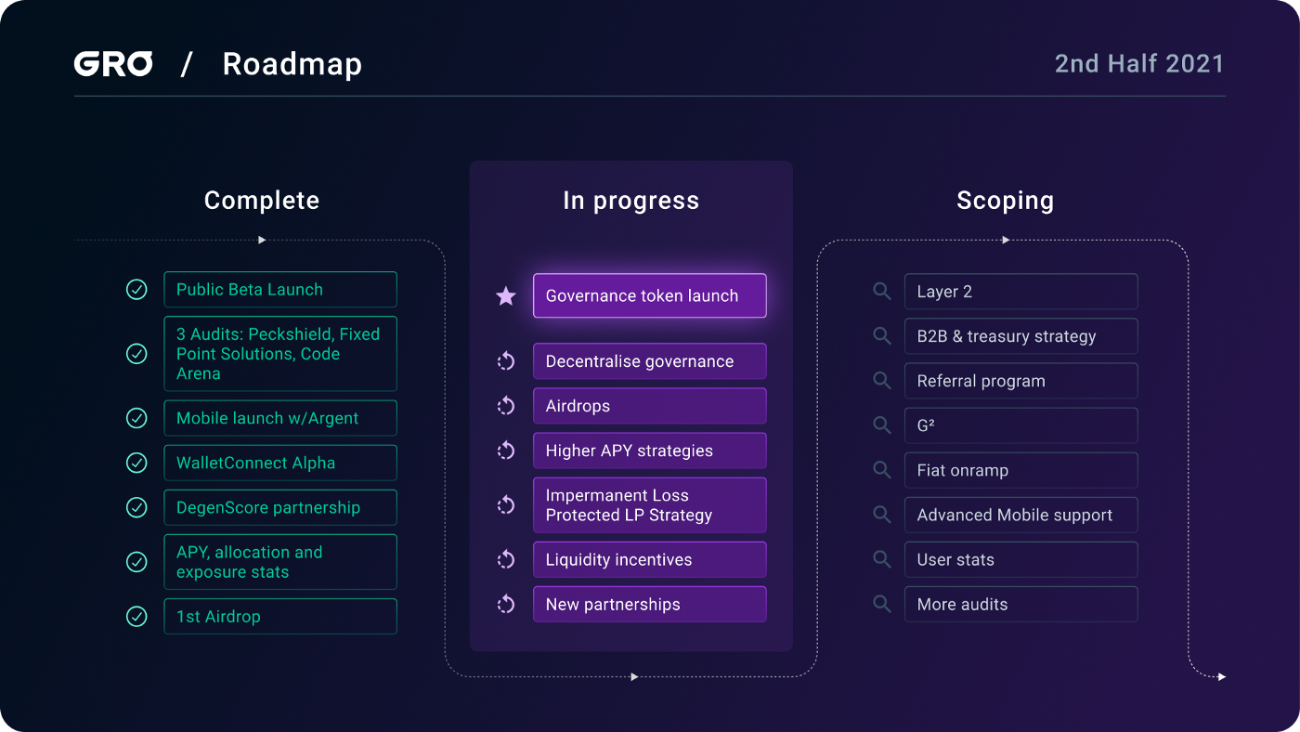Click the Advanced Mobile support item

pyautogui.click(x=1021, y=515)
